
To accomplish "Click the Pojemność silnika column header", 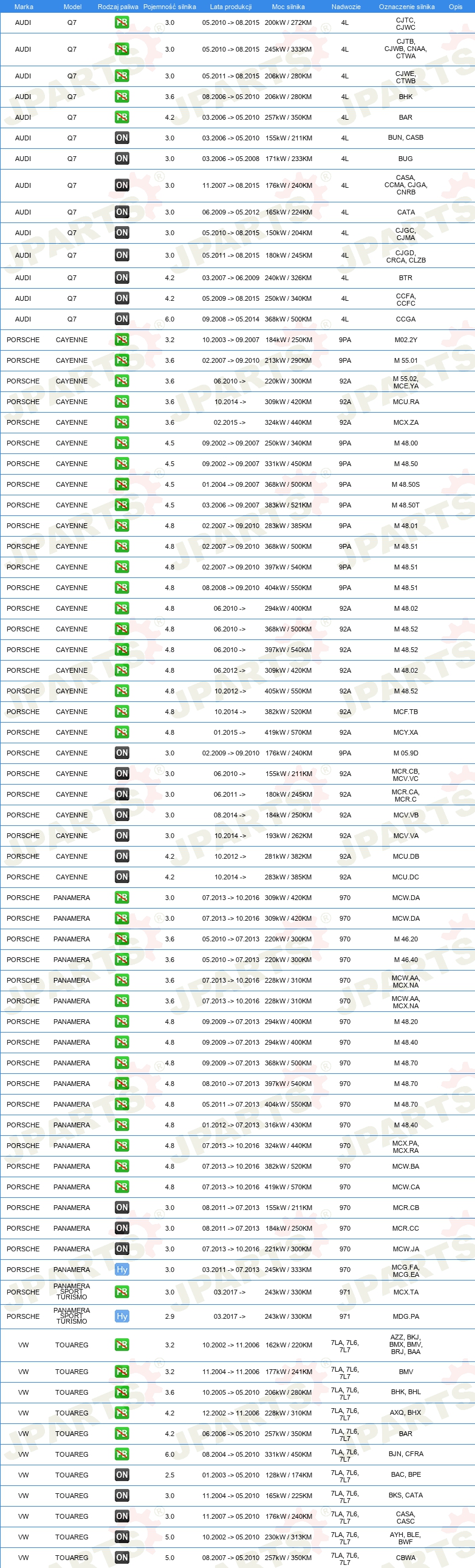I will point(169,7).
